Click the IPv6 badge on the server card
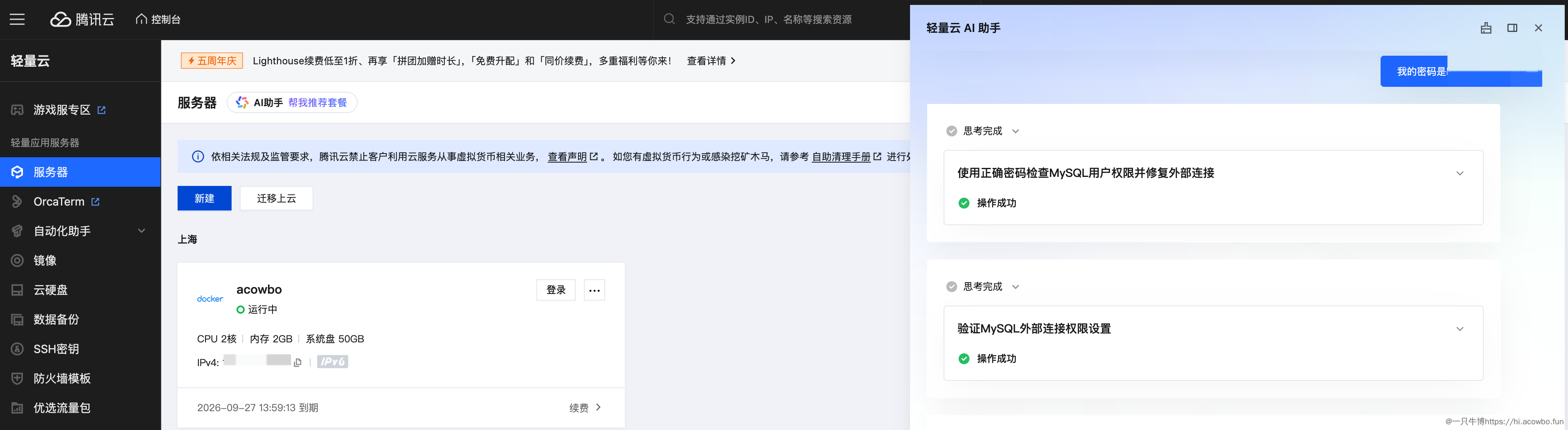The width and height of the screenshot is (1568, 430). pos(332,362)
